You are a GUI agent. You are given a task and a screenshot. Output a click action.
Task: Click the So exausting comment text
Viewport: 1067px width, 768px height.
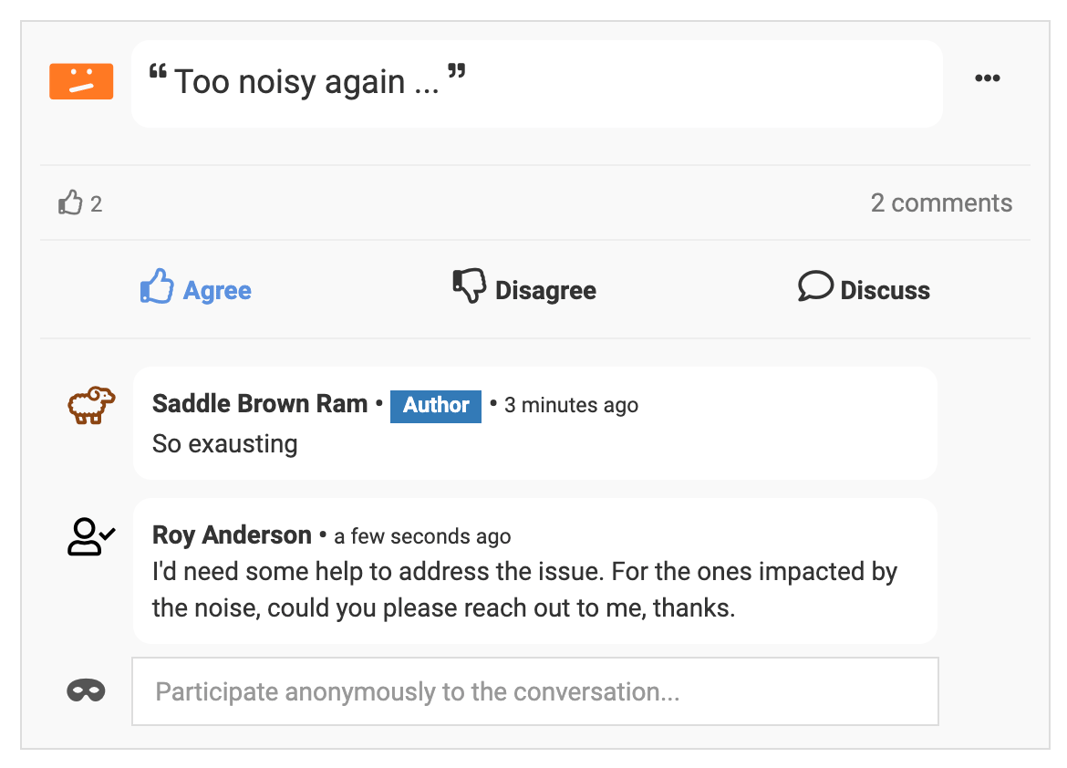(x=225, y=444)
